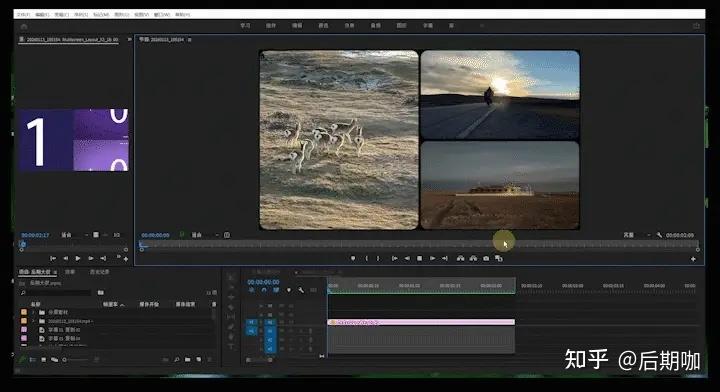Open Source monitor zoom level 适合 dropdown
Screen dimensions: 720x392
tap(74, 235)
